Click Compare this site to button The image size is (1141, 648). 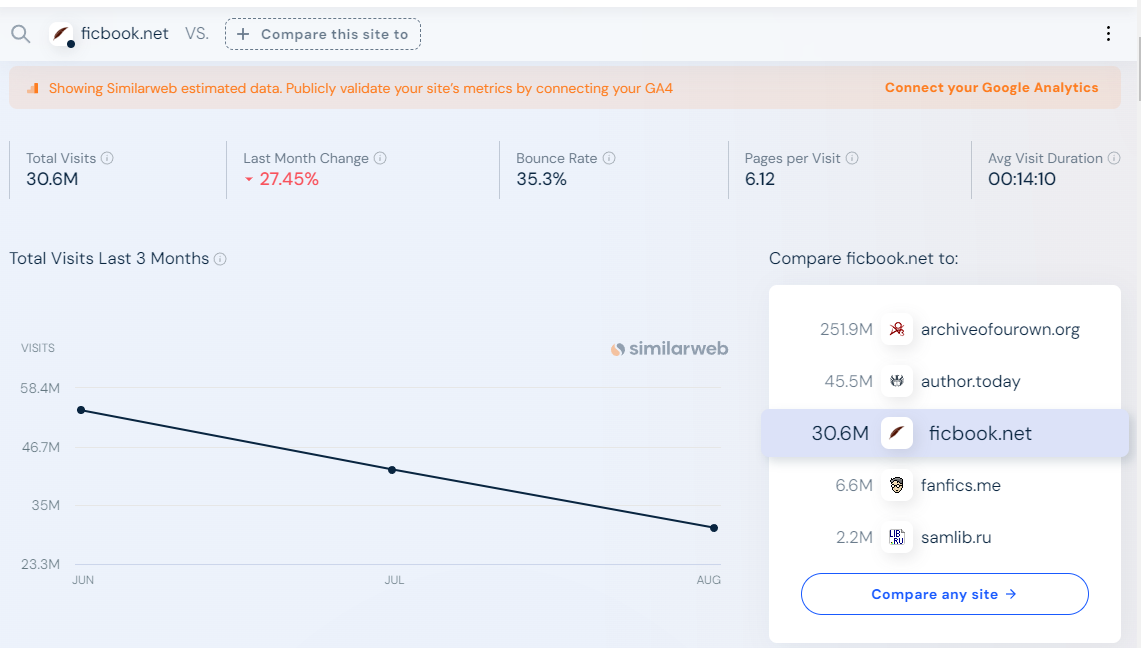coord(323,34)
